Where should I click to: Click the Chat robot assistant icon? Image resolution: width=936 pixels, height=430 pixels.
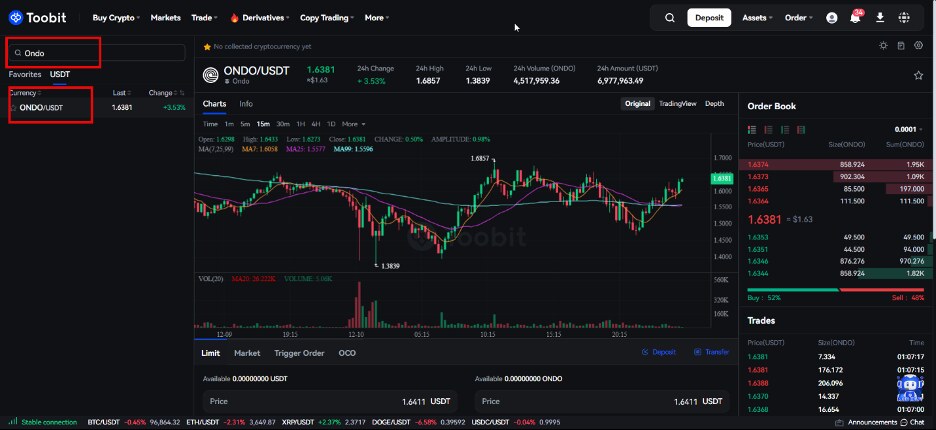[910, 389]
